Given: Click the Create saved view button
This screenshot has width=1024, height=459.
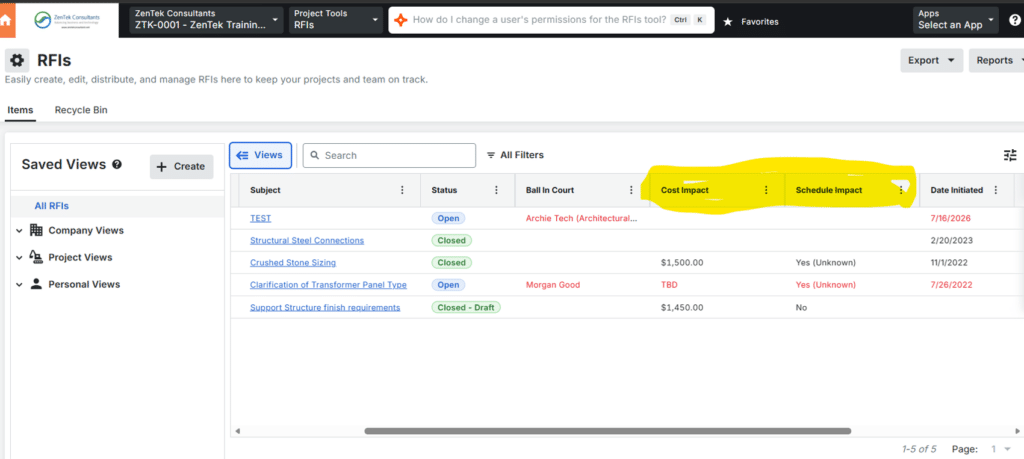Looking at the screenshot, I should pos(182,166).
